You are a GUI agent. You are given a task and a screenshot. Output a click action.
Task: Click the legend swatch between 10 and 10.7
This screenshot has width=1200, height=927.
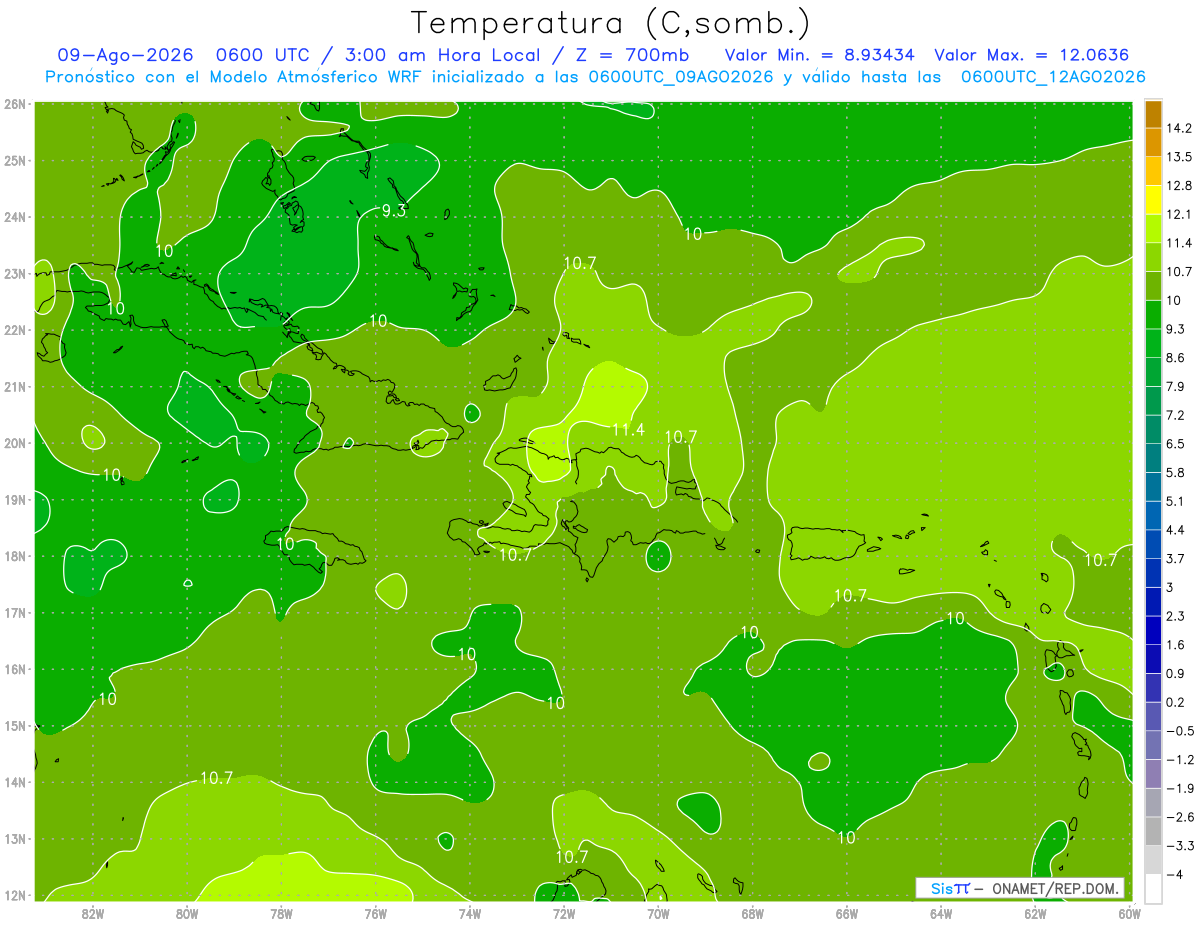click(x=1153, y=286)
